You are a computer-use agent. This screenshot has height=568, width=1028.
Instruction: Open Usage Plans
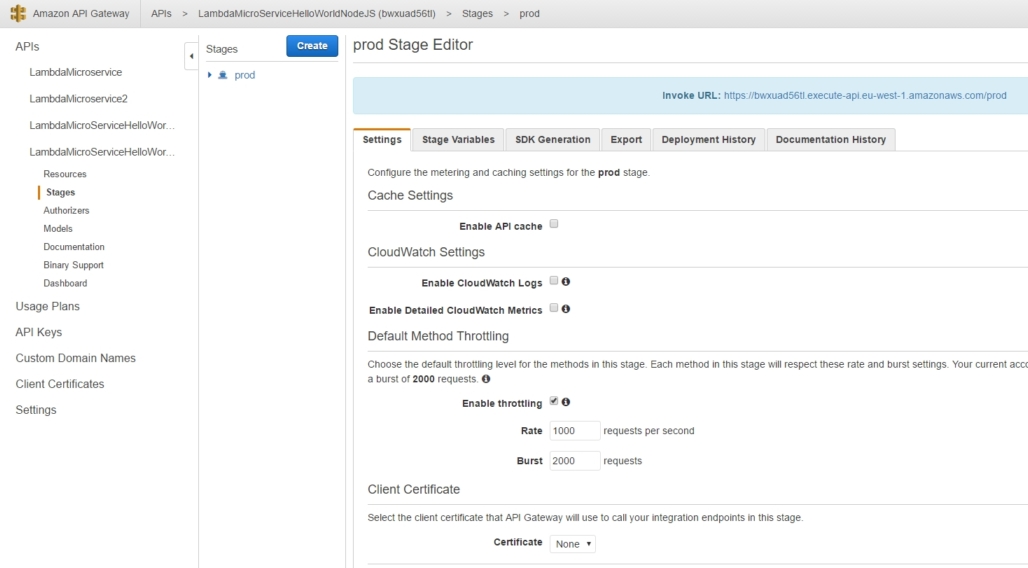click(x=47, y=306)
